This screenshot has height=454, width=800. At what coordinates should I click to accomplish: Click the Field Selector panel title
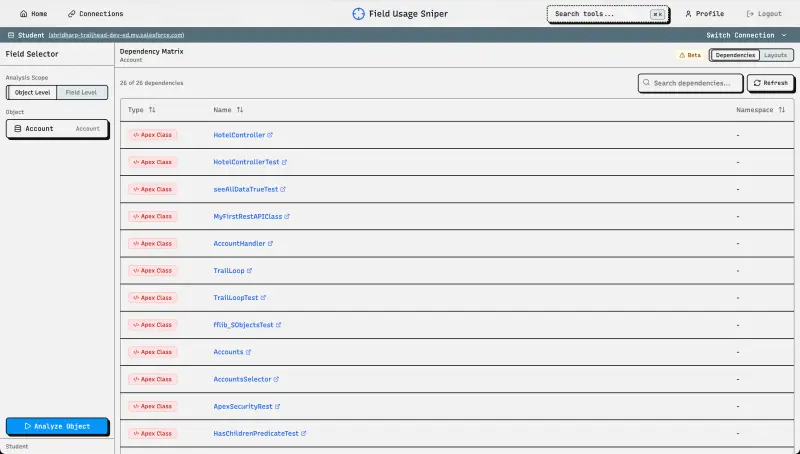point(32,54)
